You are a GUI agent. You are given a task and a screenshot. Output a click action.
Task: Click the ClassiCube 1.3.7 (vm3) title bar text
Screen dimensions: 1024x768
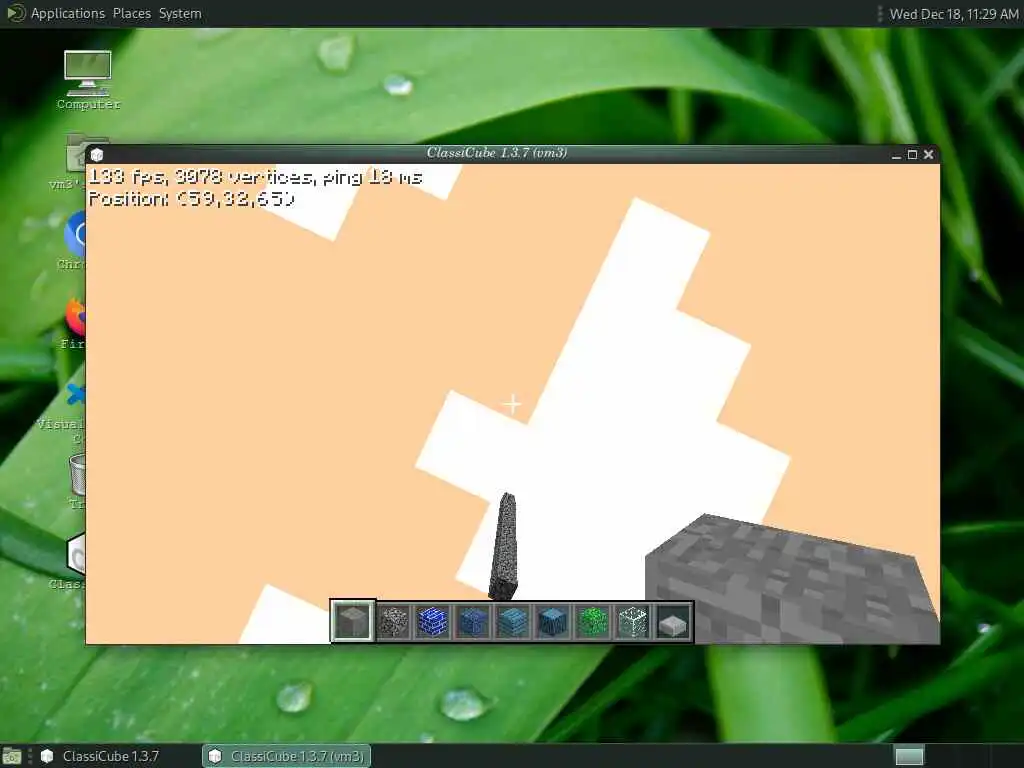497,153
